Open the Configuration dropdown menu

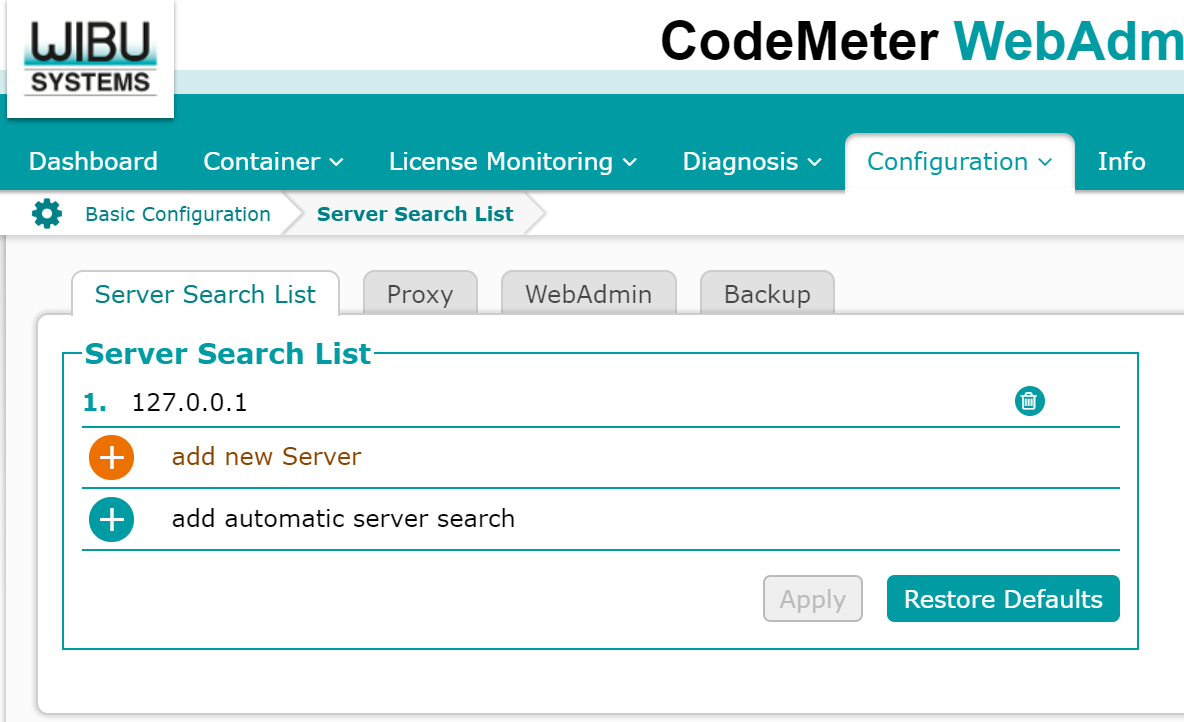pos(960,162)
